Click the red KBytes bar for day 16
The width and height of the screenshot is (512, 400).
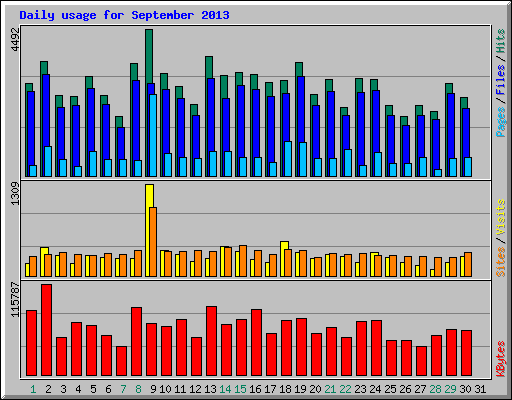pyautogui.click(x=257, y=343)
